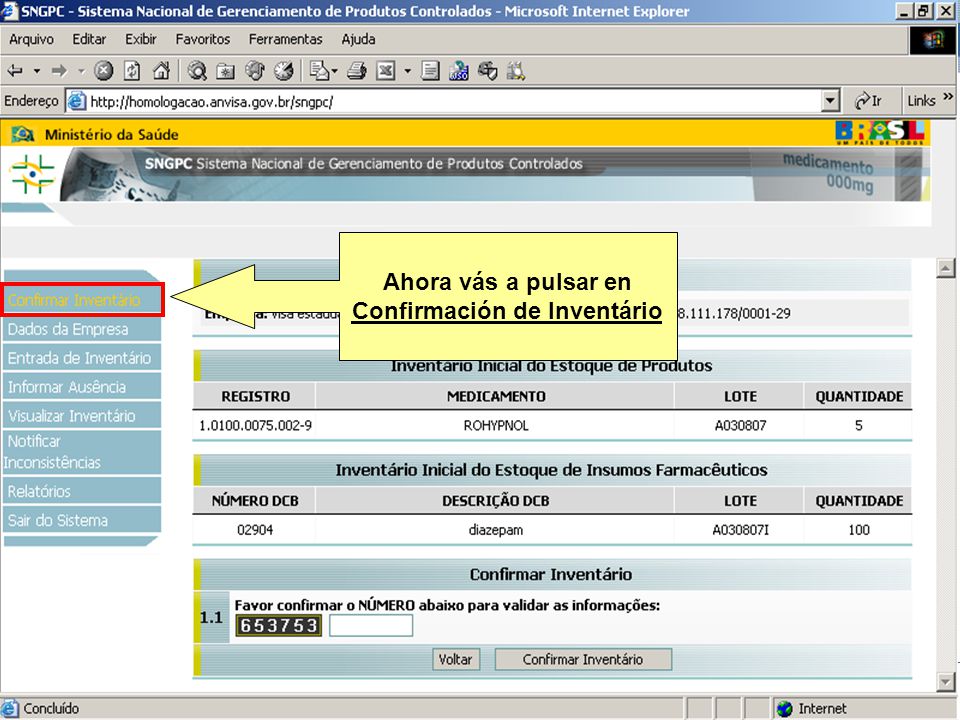
Task: Click the Internet Explorer title bar icon
Action: pyautogui.click(x=10, y=11)
